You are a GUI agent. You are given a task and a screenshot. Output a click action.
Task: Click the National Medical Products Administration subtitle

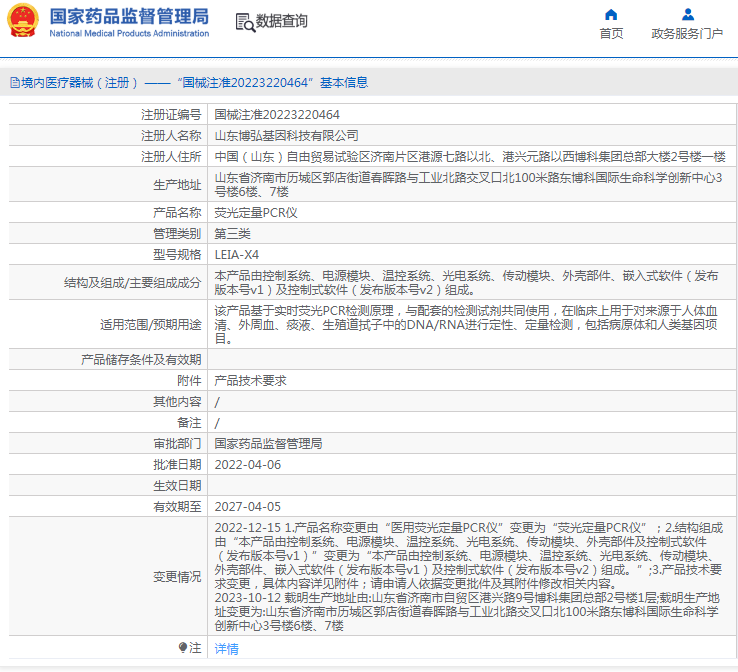pos(129,33)
